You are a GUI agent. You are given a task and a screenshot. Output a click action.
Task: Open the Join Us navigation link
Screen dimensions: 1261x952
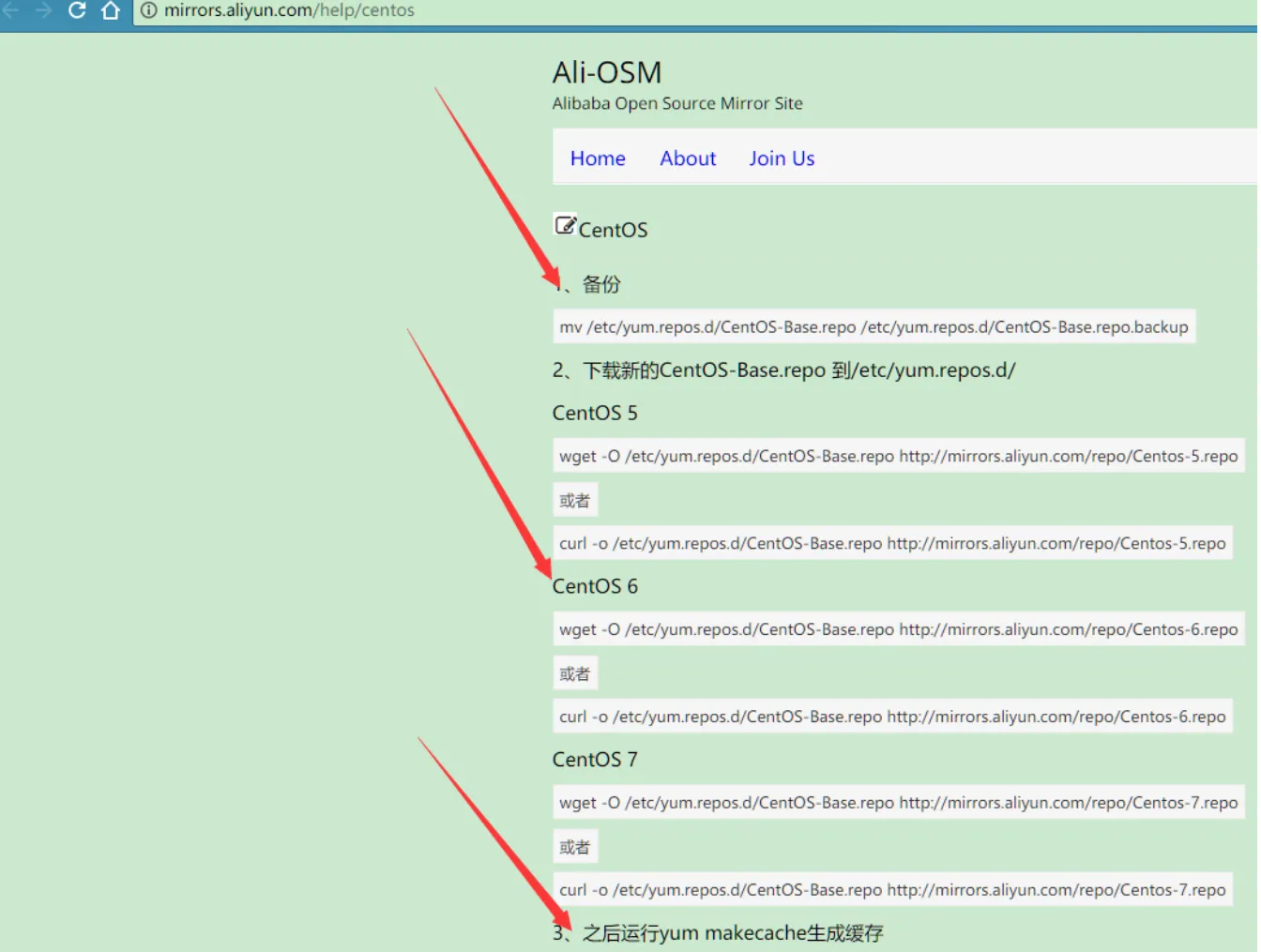click(x=782, y=159)
